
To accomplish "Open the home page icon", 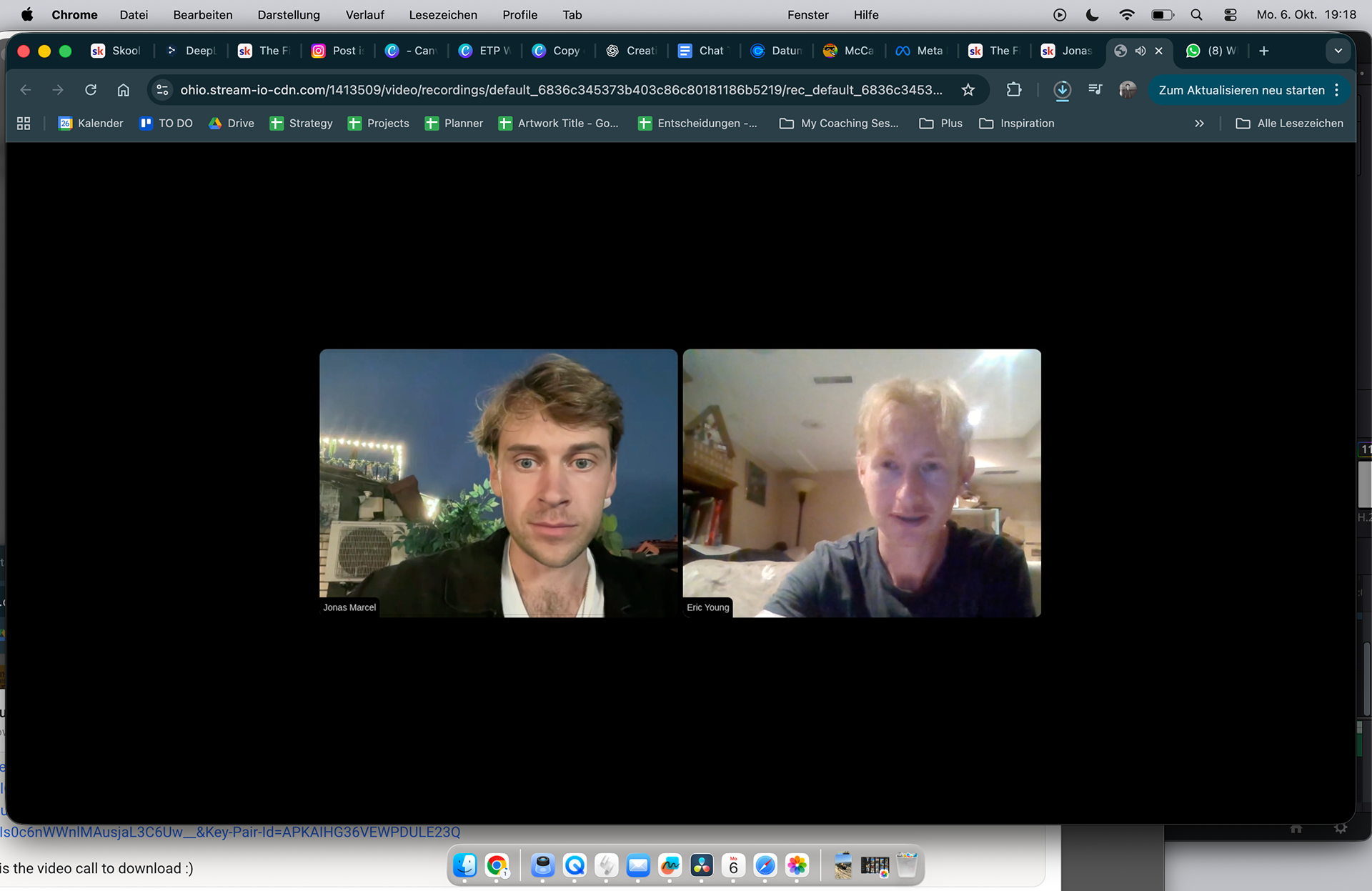I will click(124, 90).
